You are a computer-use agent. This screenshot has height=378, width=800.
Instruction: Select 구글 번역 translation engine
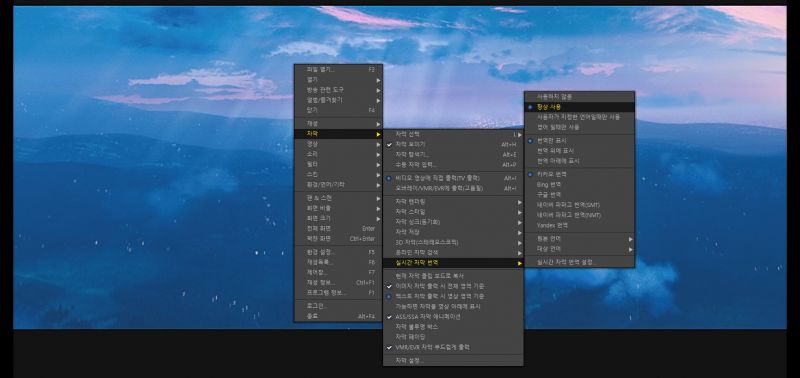tap(579, 194)
